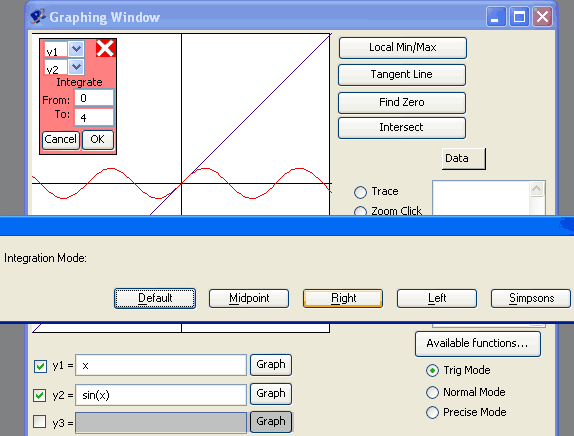Uncheck the y2 function checkbox
574x436 pixels.
pyautogui.click(x=40, y=395)
